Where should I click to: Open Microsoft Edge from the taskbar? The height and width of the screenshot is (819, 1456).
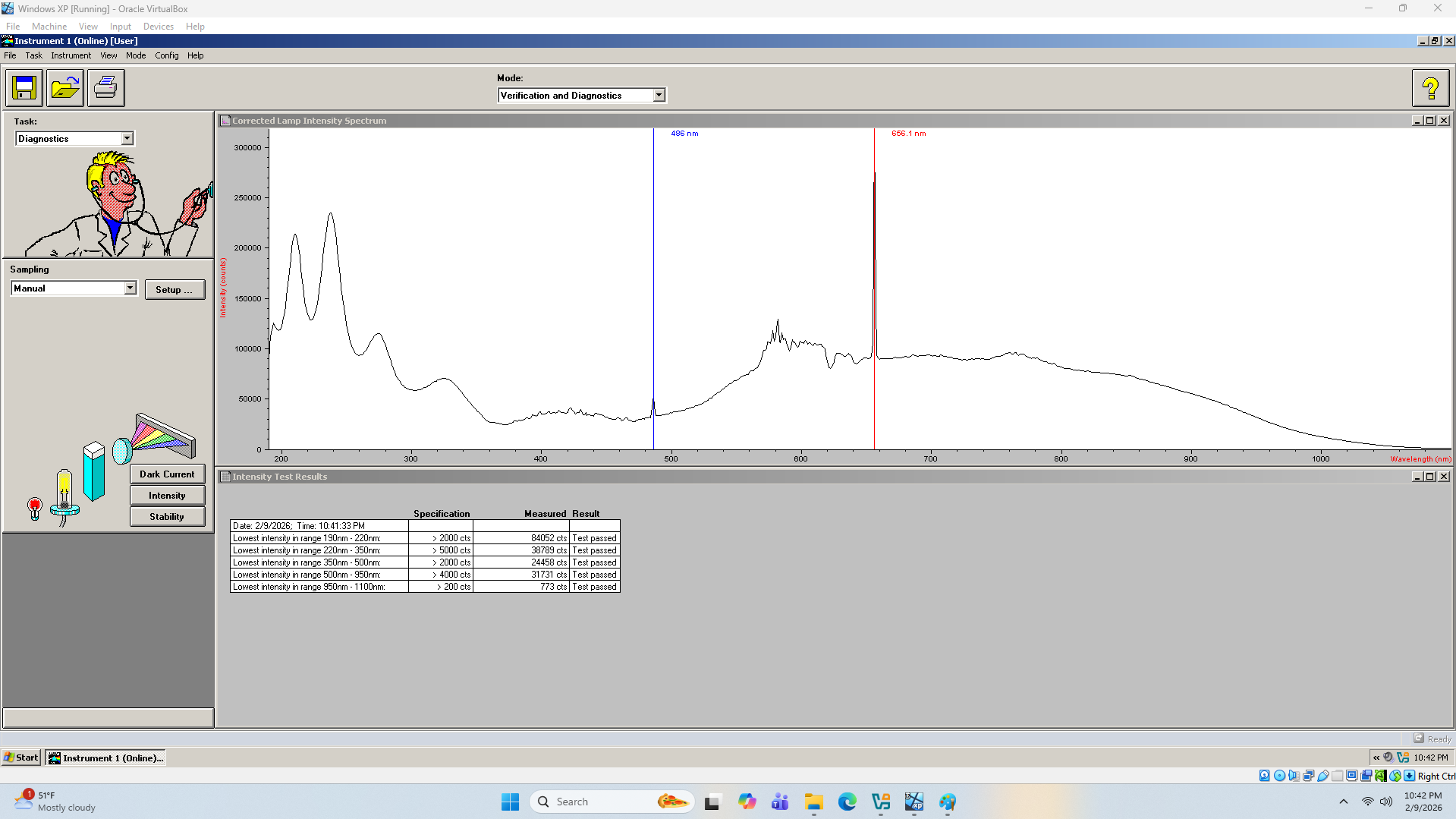846,802
